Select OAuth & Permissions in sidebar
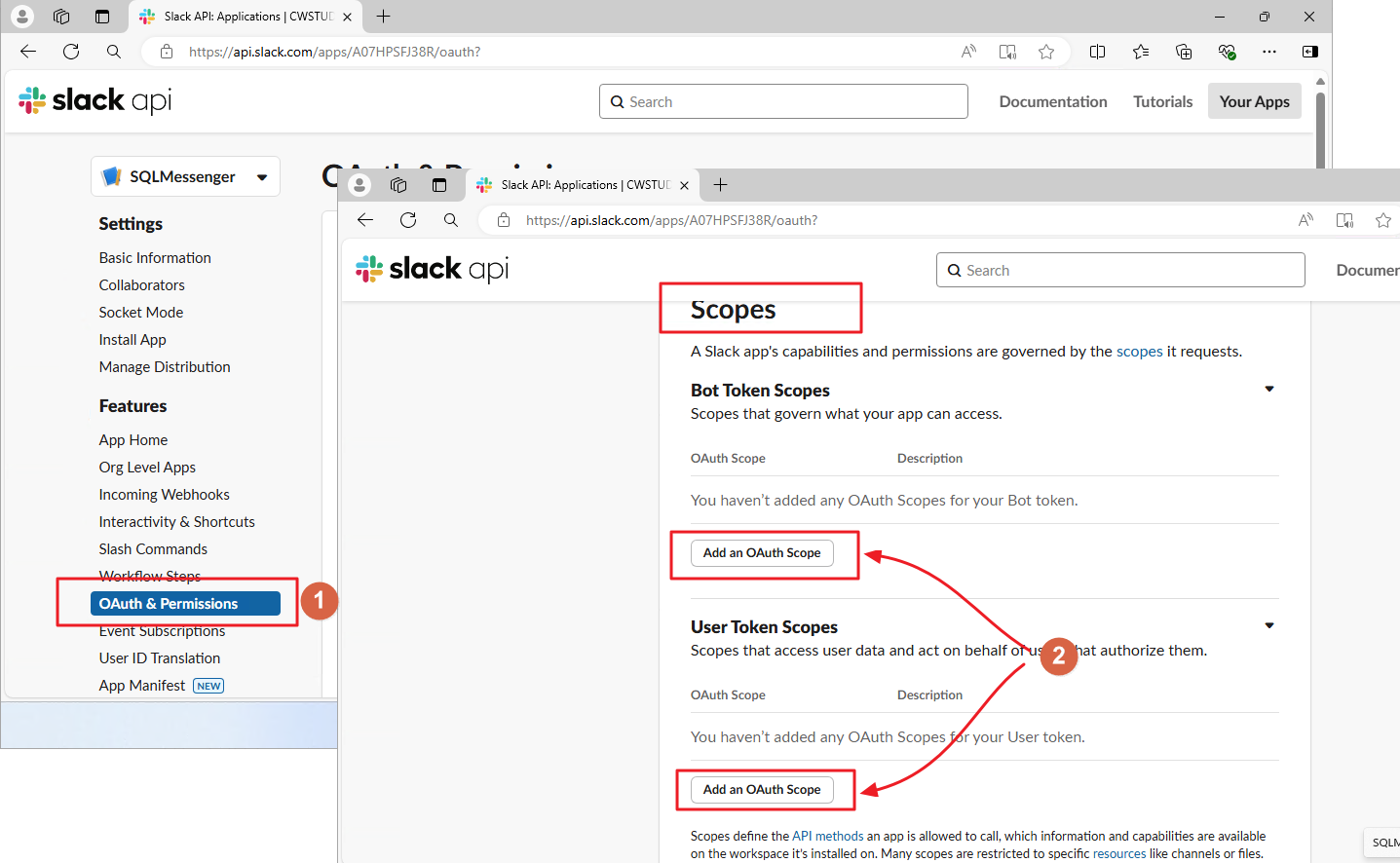Viewport: 1400px width, 863px height. click(x=185, y=604)
